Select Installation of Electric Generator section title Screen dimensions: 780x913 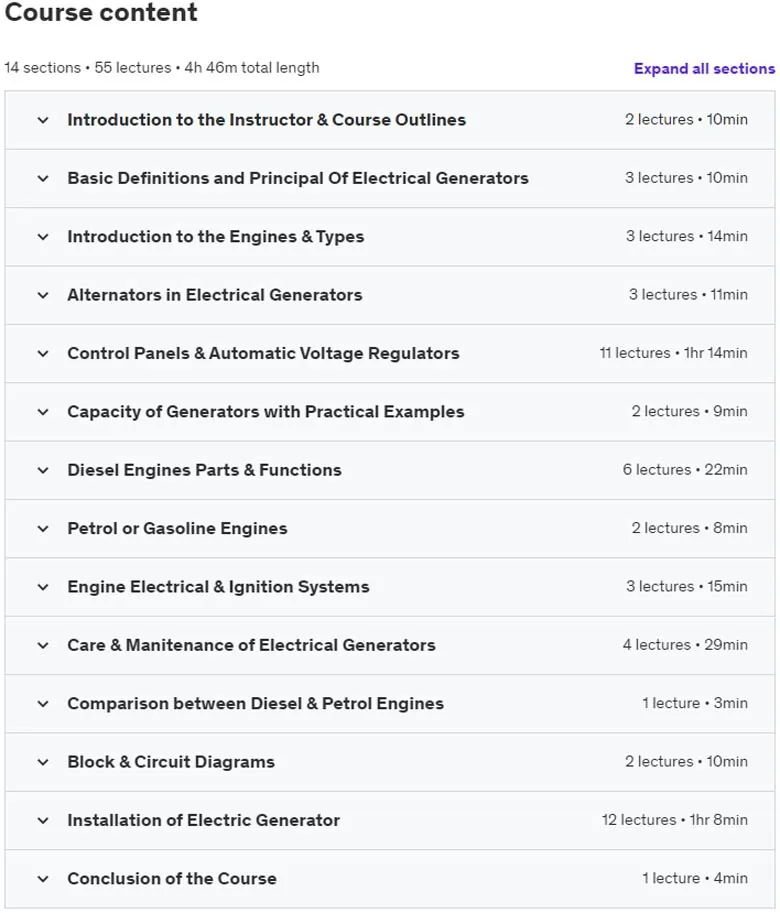[x=204, y=820]
